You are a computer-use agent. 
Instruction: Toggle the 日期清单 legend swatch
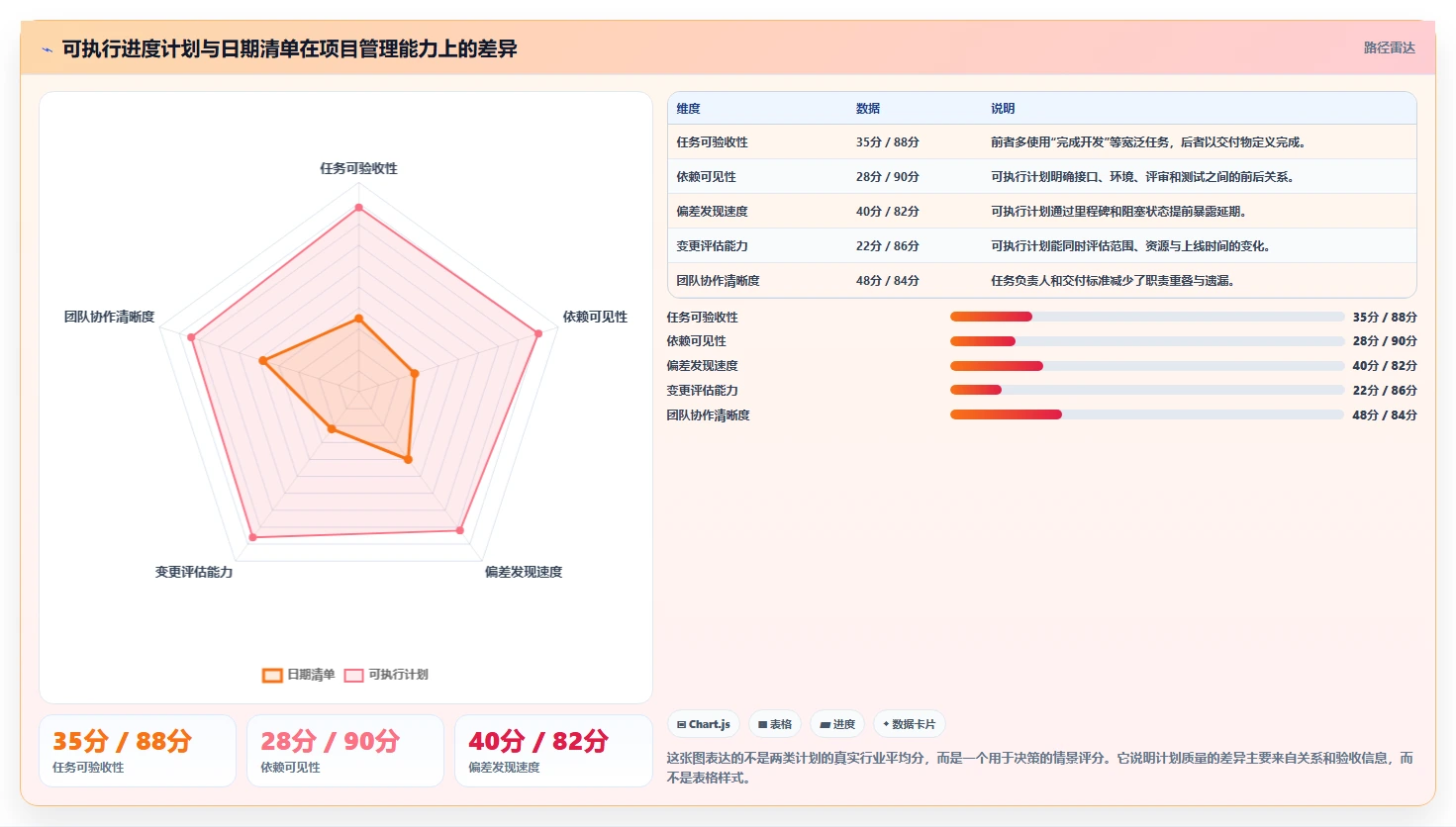272,676
